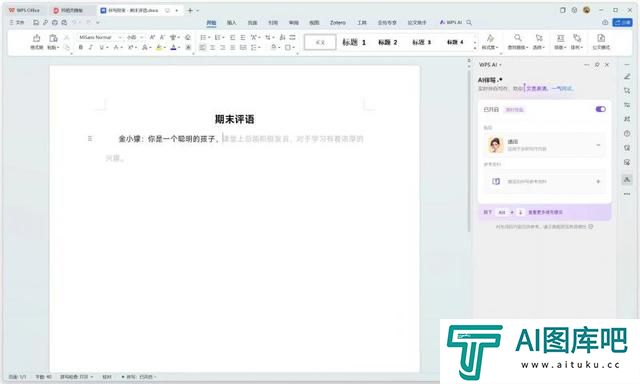Click the Format Painter brush icon
This screenshot has width=640, height=384.
(x=36, y=38)
